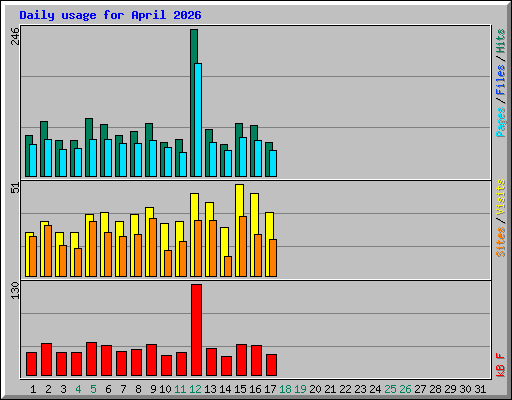This screenshot has width=512, height=400.
Task: Select the cyan pages bar for day 12
Action: tap(198, 120)
